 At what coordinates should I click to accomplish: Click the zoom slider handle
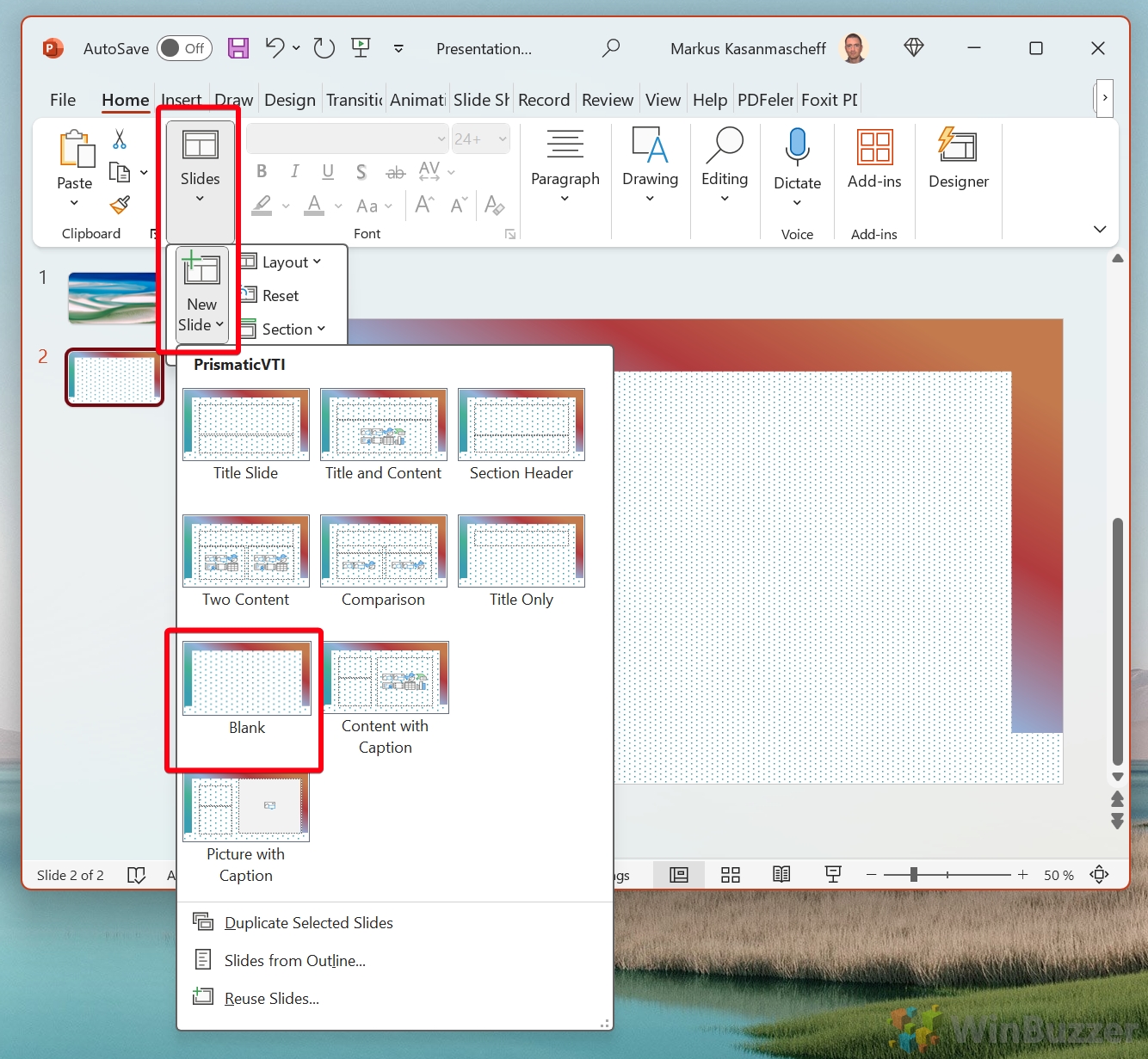click(x=914, y=875)
